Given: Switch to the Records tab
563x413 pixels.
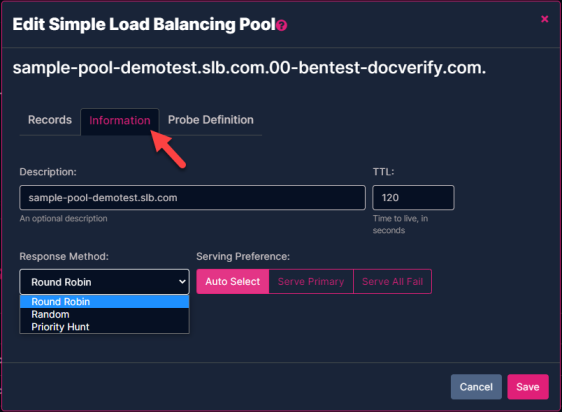Looking at the screenshot, I should (50, 120).
